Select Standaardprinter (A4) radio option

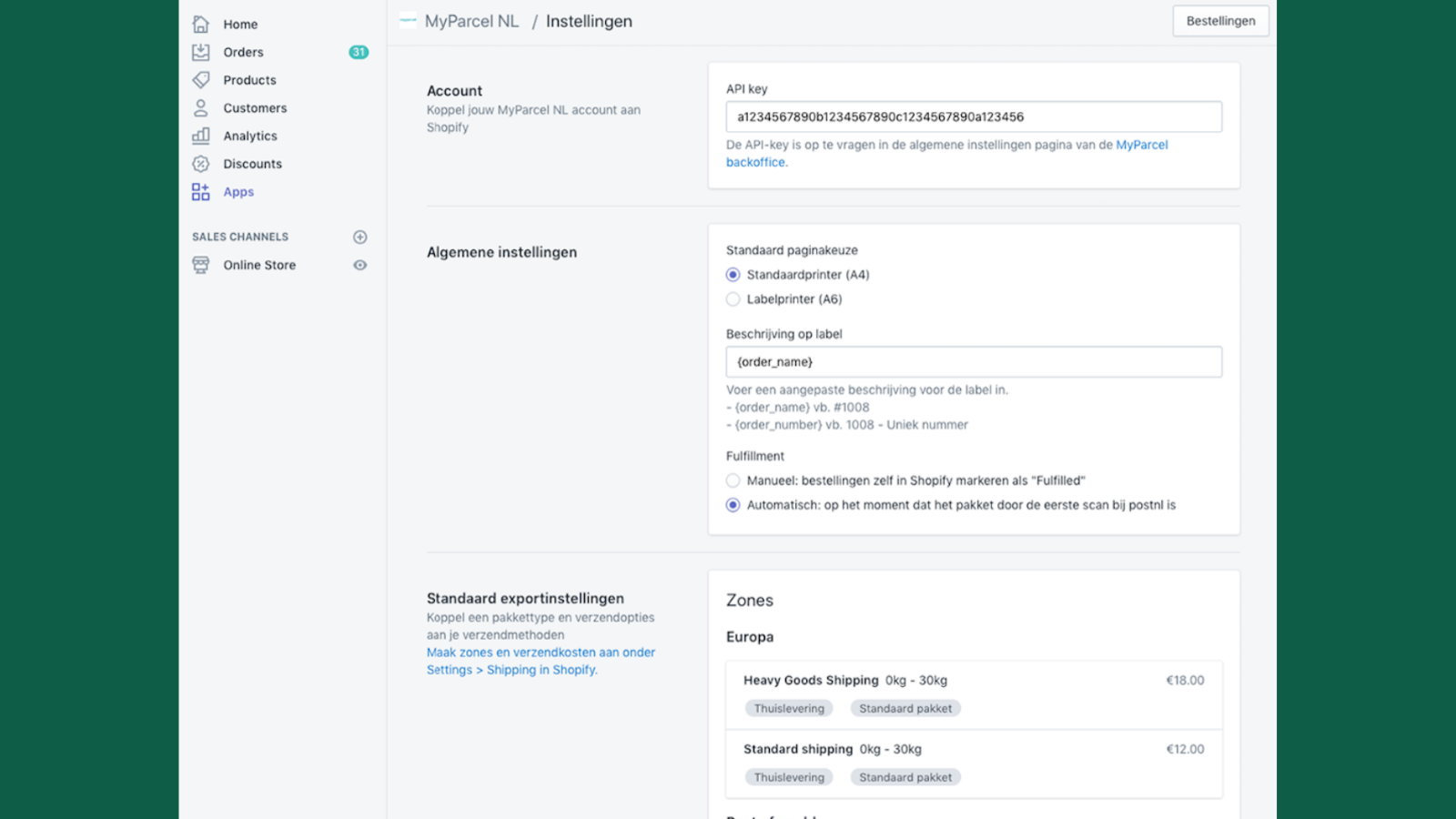[x=733, y=275]
